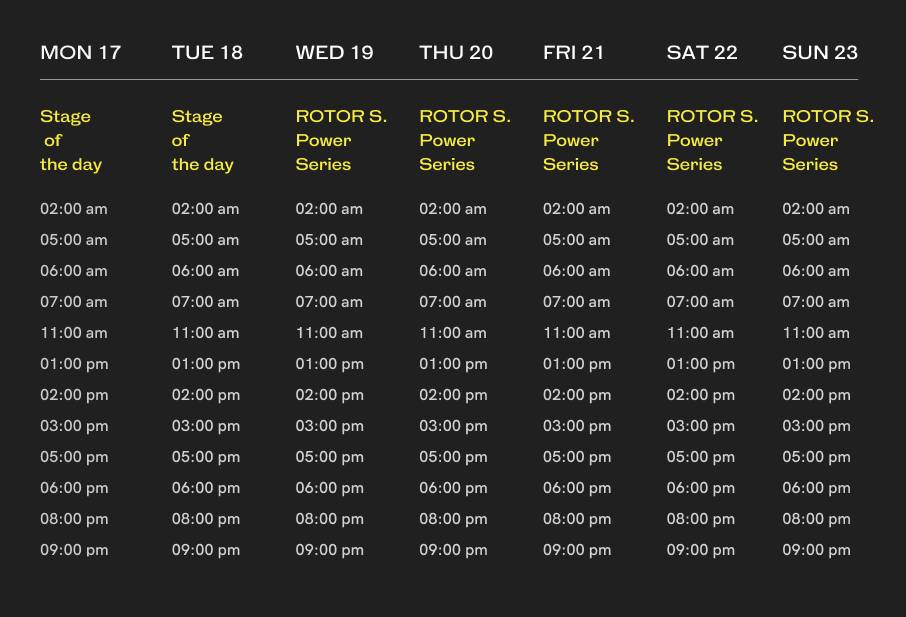Select the MON 17 day header
This screenshot has width=906, height=617.
click(80, 53)
